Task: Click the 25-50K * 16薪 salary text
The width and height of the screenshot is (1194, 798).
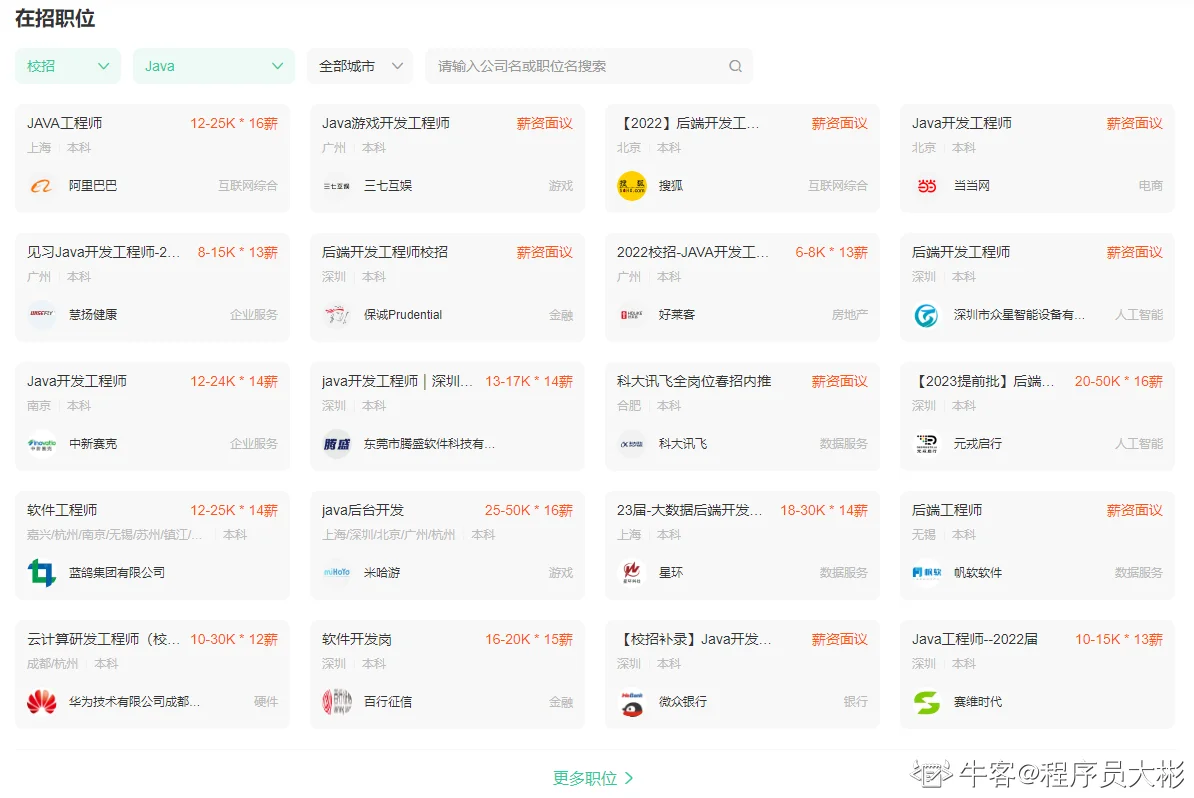Action: (528, 510)
